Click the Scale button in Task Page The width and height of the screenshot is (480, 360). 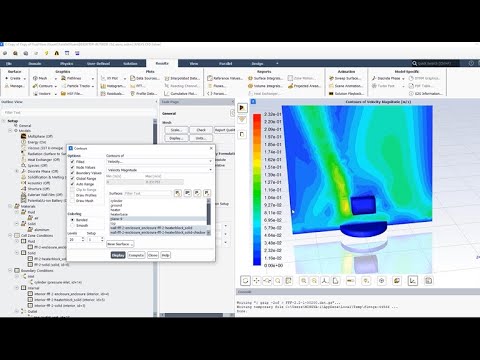point(176,130)
